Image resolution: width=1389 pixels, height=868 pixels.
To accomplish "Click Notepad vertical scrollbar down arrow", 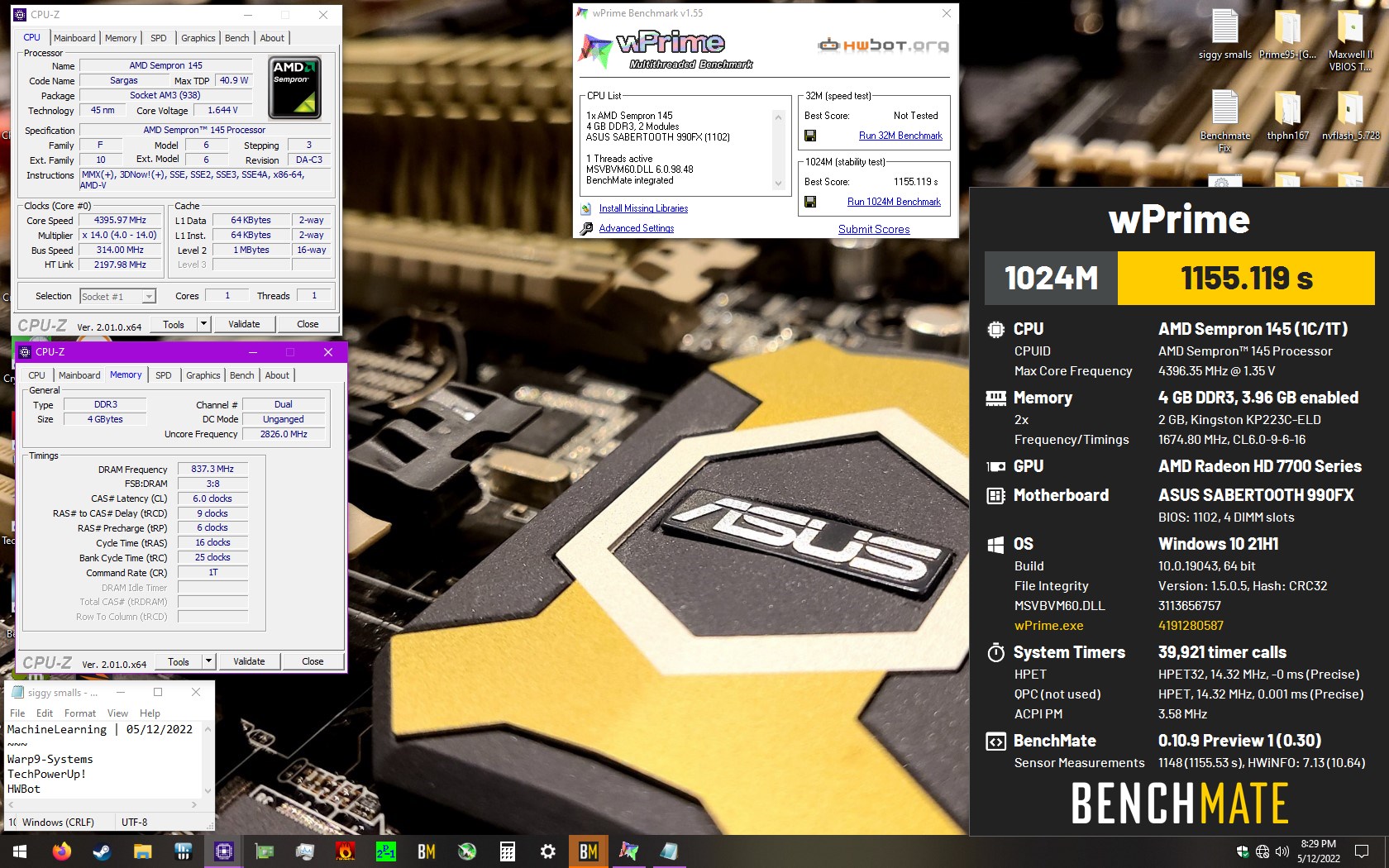I will (208, 790).
